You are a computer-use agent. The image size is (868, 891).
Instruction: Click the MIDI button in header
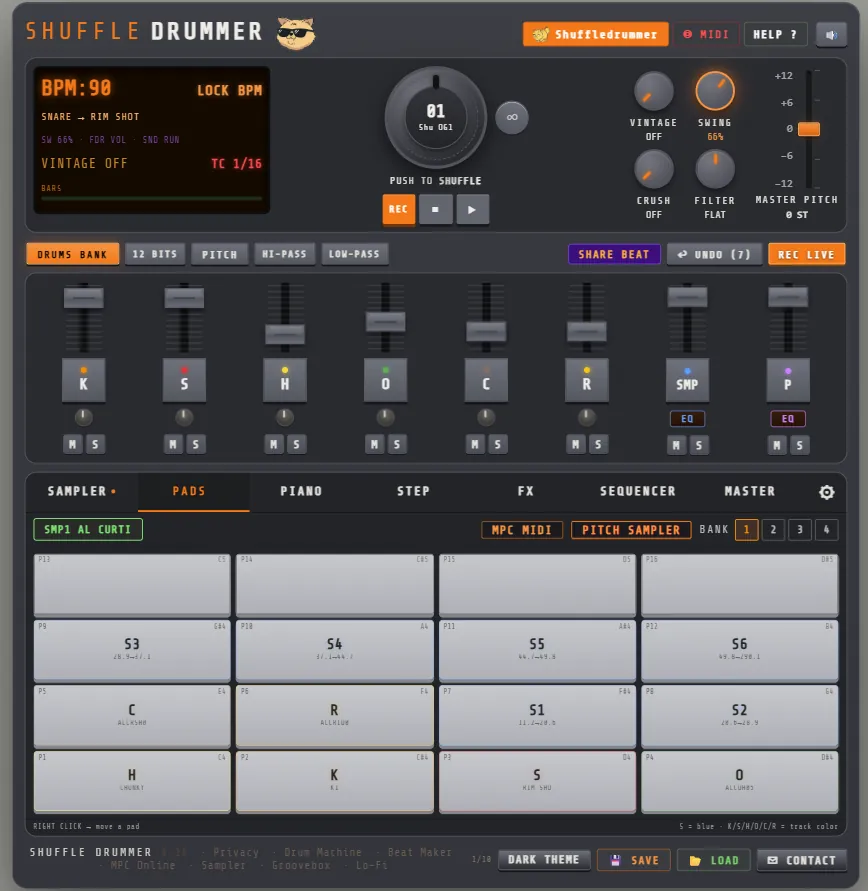point(706,35)
